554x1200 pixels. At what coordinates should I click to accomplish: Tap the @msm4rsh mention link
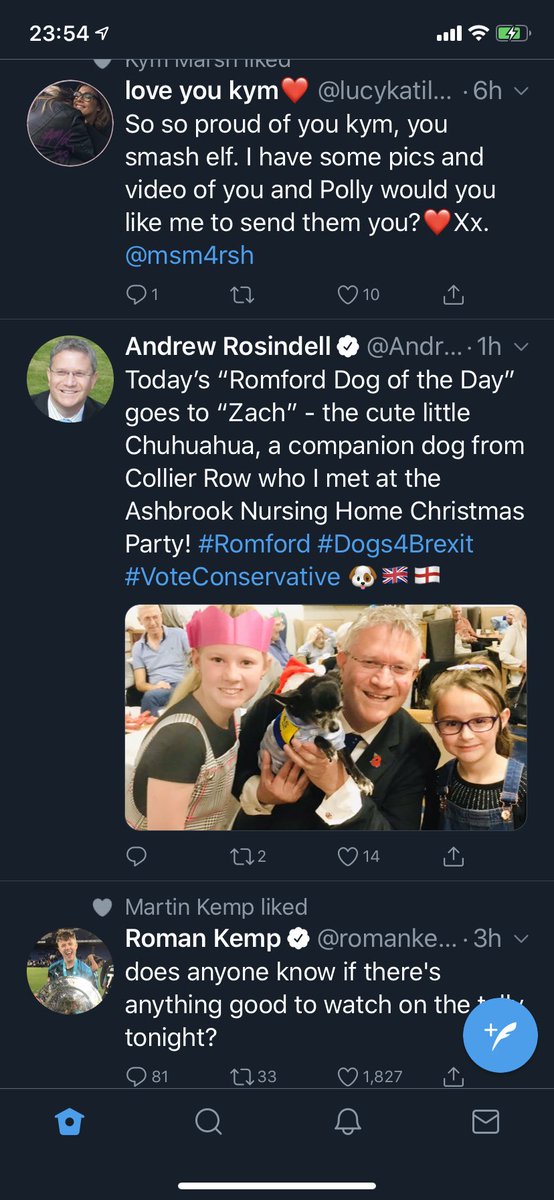(x=189, y=255)
